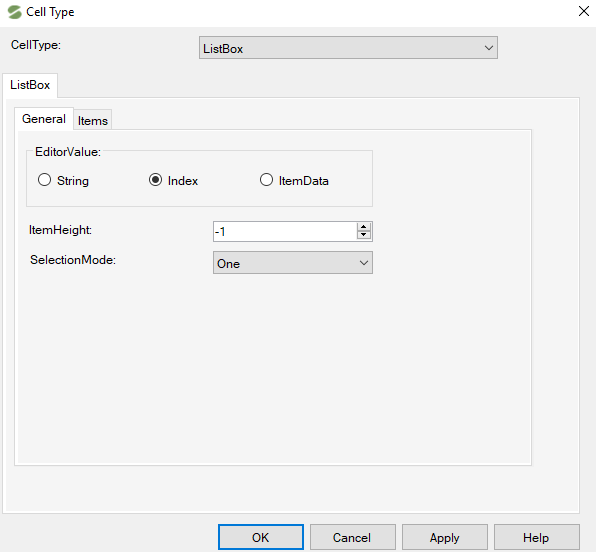The height and width of the screenshot is (552, 596).
Task: Open the CellType ListBox dropdown
Action: (x=348, y=48)
